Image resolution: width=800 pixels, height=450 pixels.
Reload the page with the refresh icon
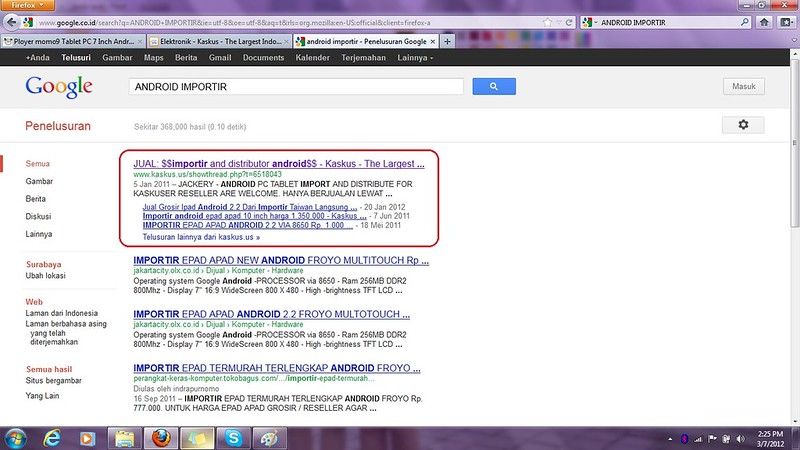pos(569,22)
